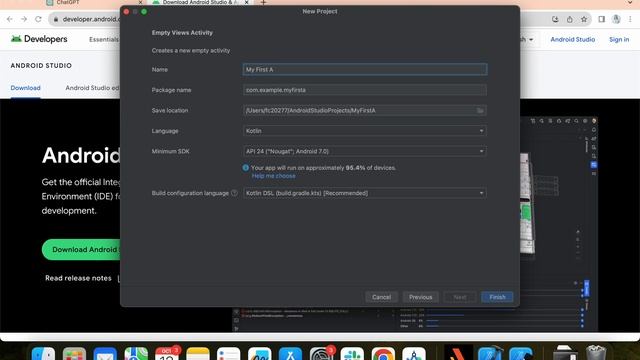This screenshot has height=360, width=640.
Task: Click the site lock icon in address bar
Action: tap(56, 19)
